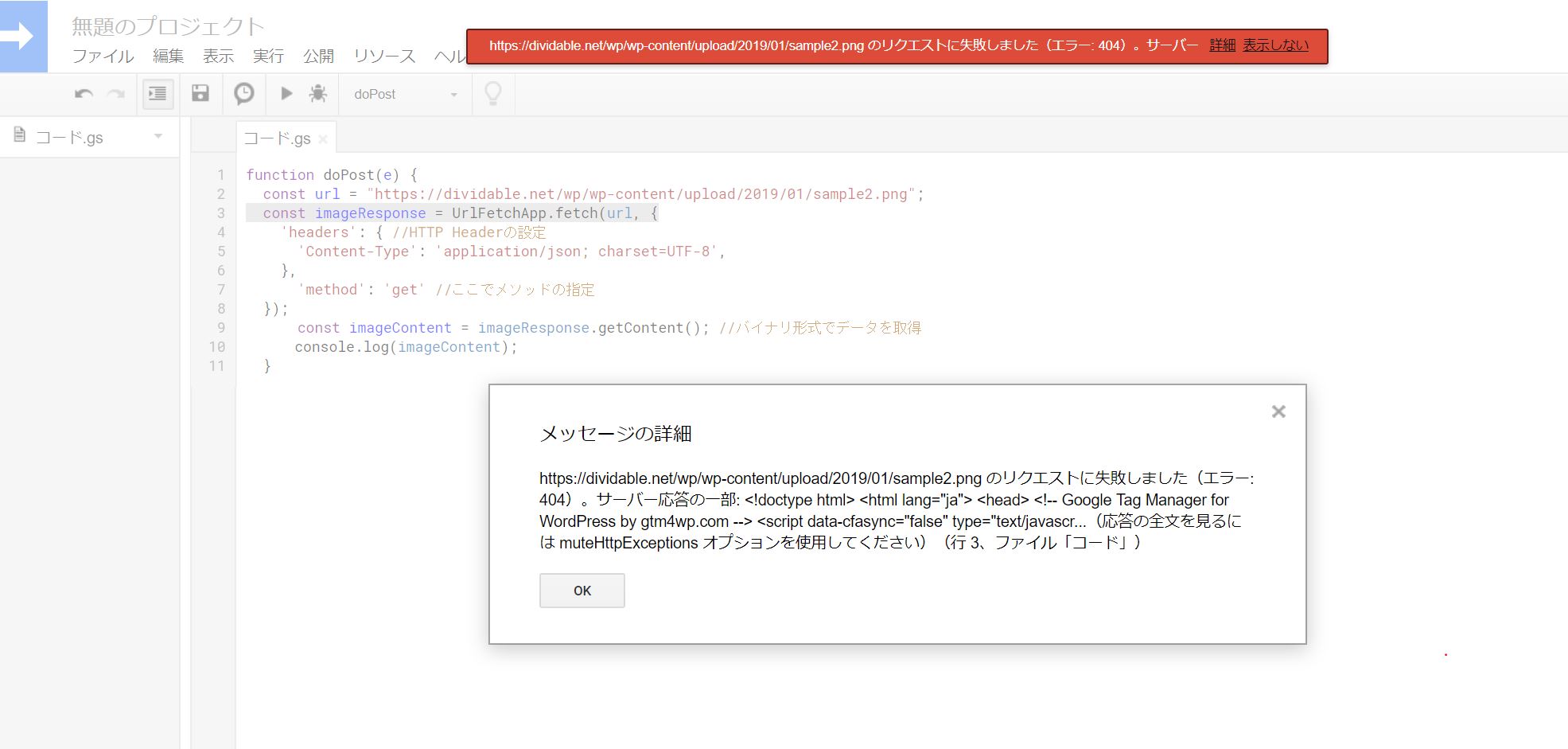1568x749 pixels.
Task: Click the Redo icon
Action: 116,93
